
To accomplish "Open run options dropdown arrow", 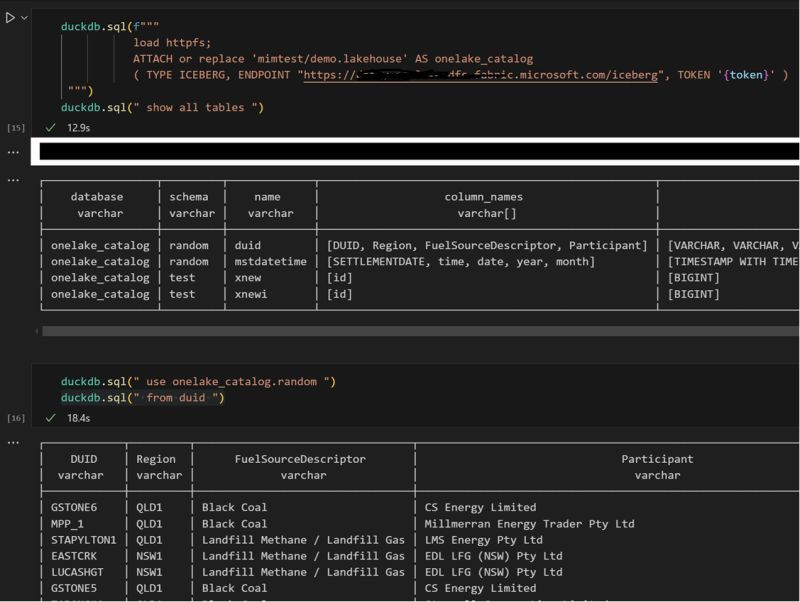I will click(24, 18).
